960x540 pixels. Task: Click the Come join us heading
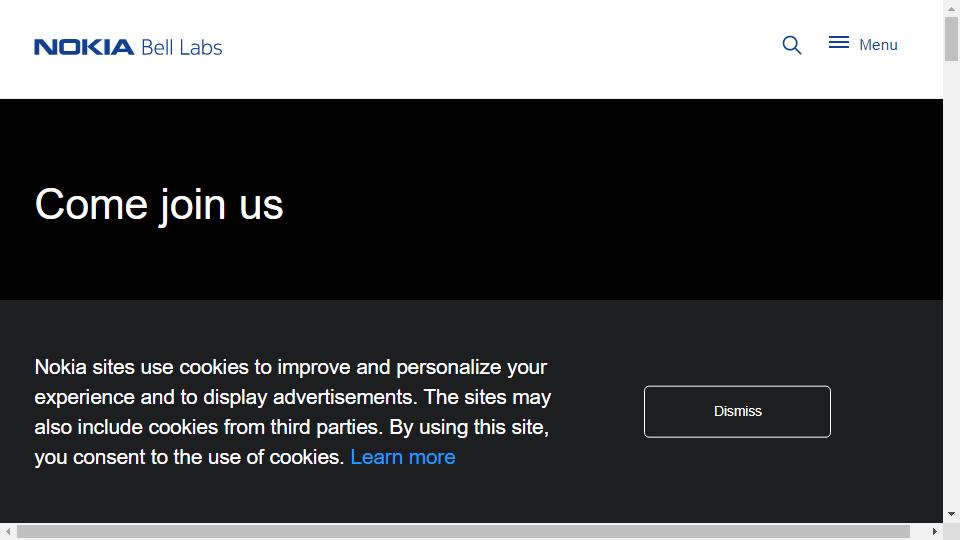click(159, 204)
